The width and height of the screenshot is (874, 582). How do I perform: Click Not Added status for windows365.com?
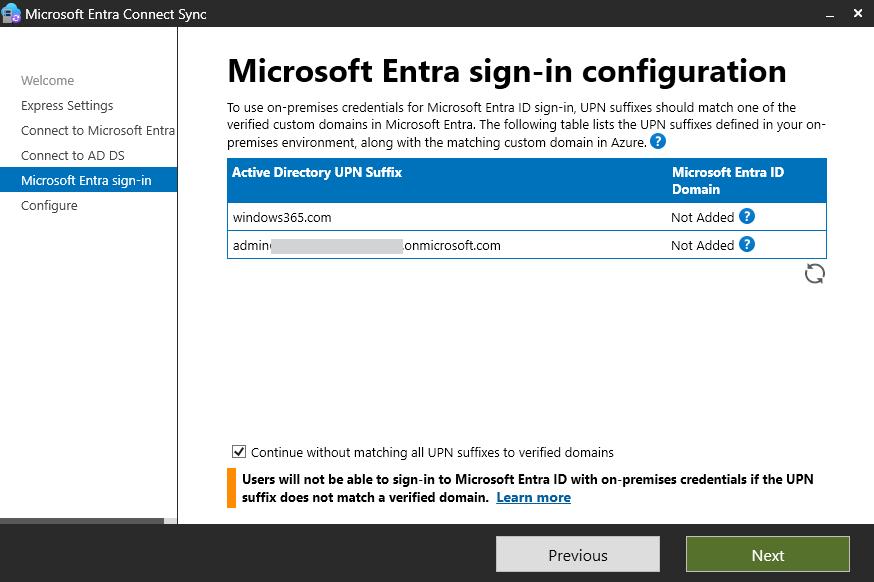point(702,217)
